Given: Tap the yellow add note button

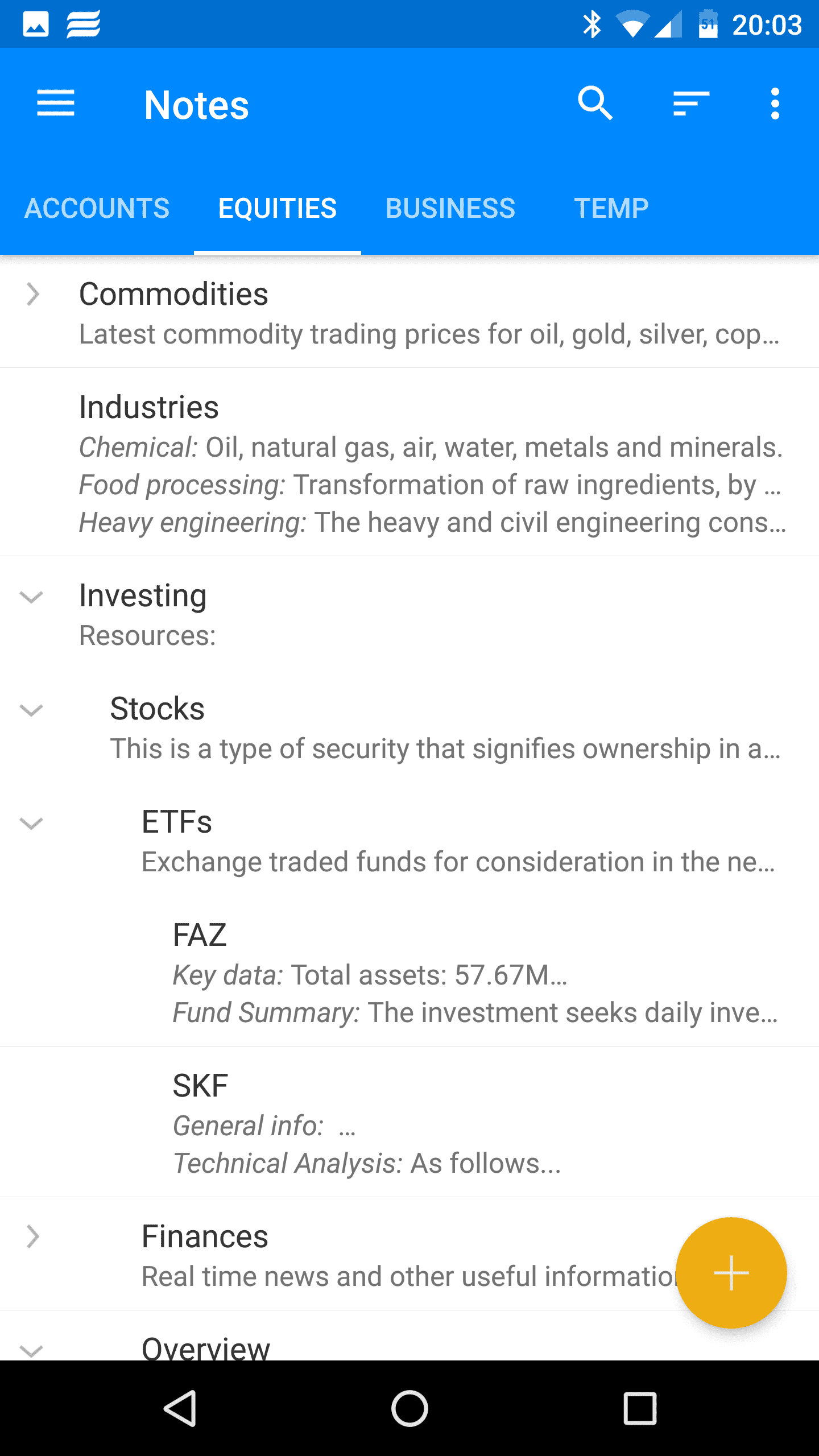Looking at the screenshot, I should (x=731, y=1273).
